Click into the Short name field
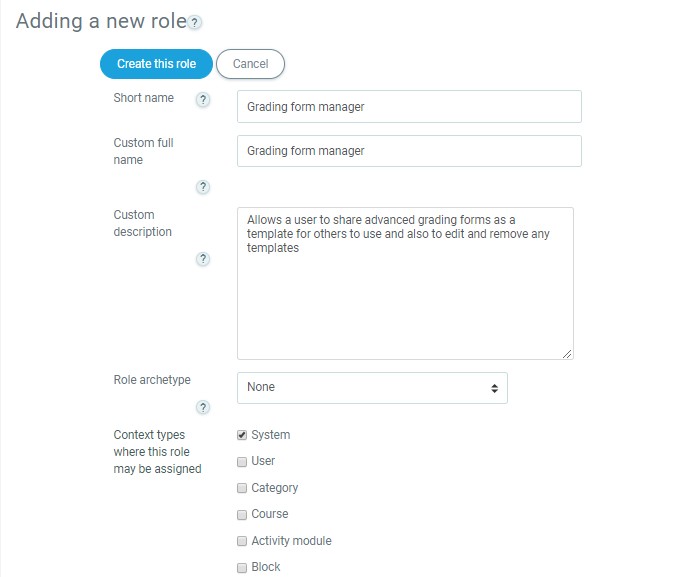Screen dimensions: 695x577 coord(408,107)
